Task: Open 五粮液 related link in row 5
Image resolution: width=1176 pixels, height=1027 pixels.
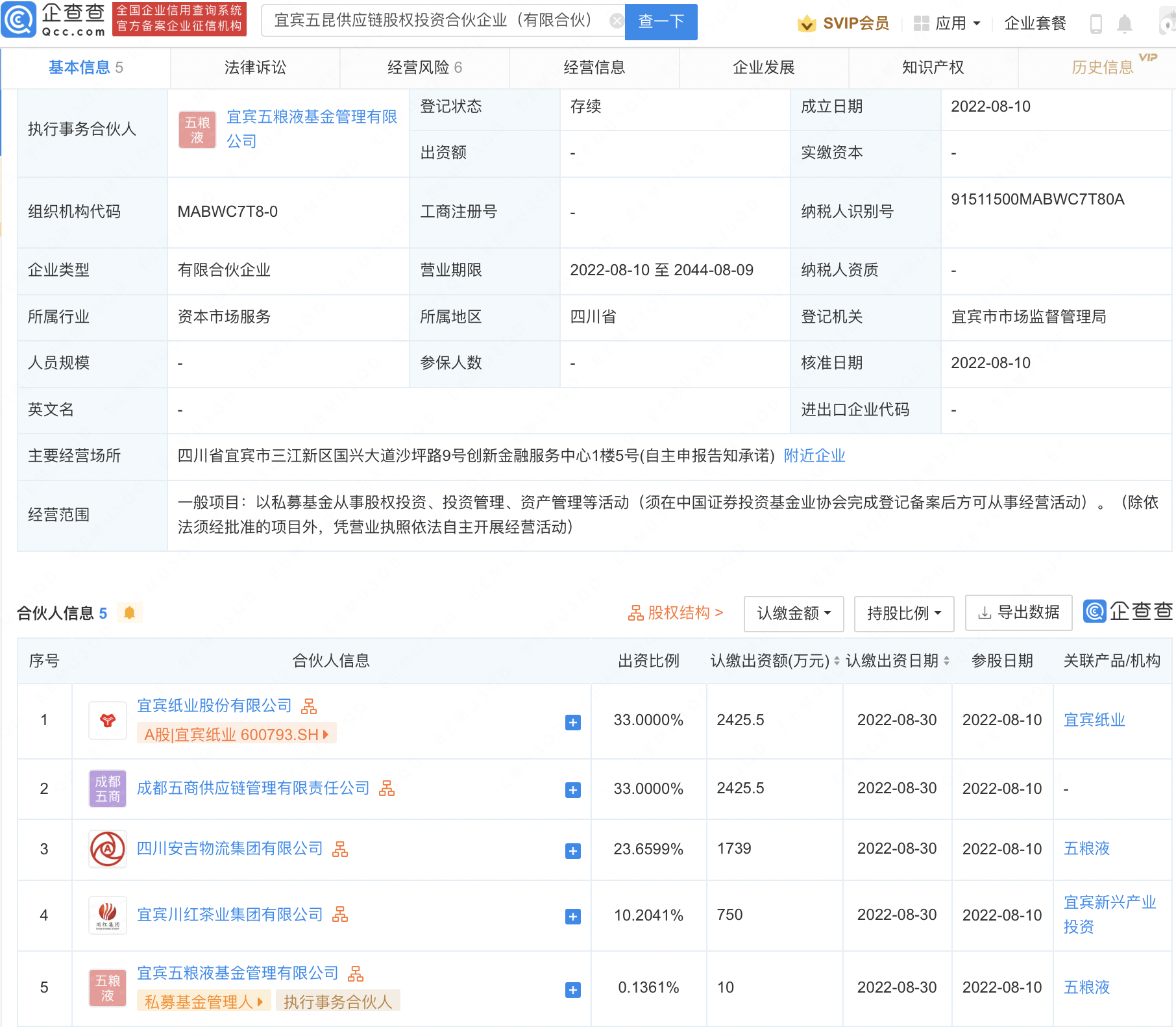Action: point(1086,987)
